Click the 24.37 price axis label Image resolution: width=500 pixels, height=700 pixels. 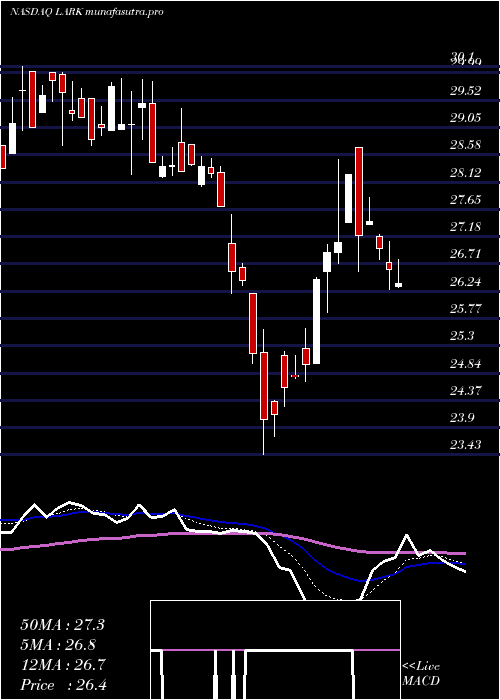(465, 391)
